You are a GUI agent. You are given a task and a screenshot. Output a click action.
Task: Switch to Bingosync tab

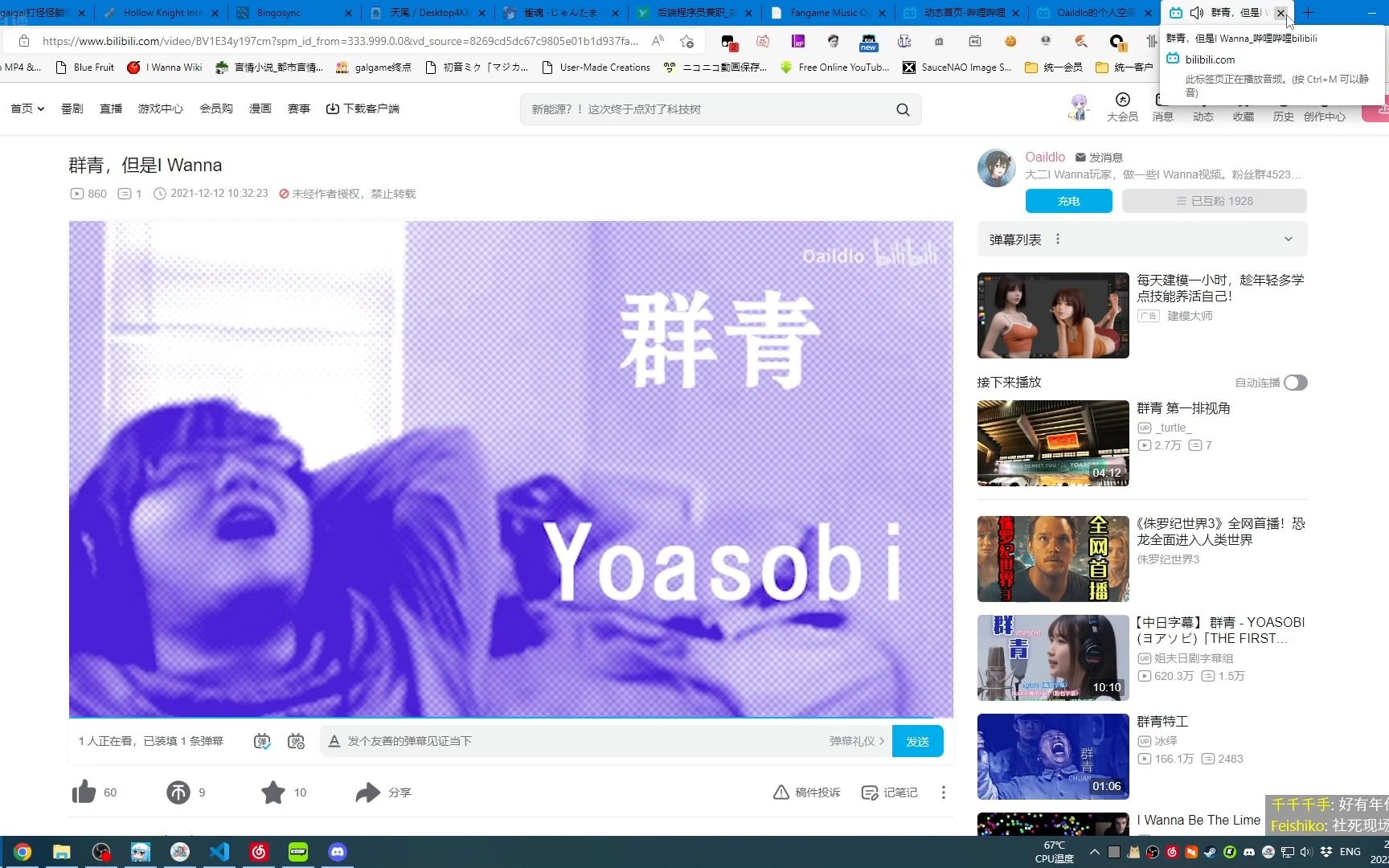(x=294, y=13)
